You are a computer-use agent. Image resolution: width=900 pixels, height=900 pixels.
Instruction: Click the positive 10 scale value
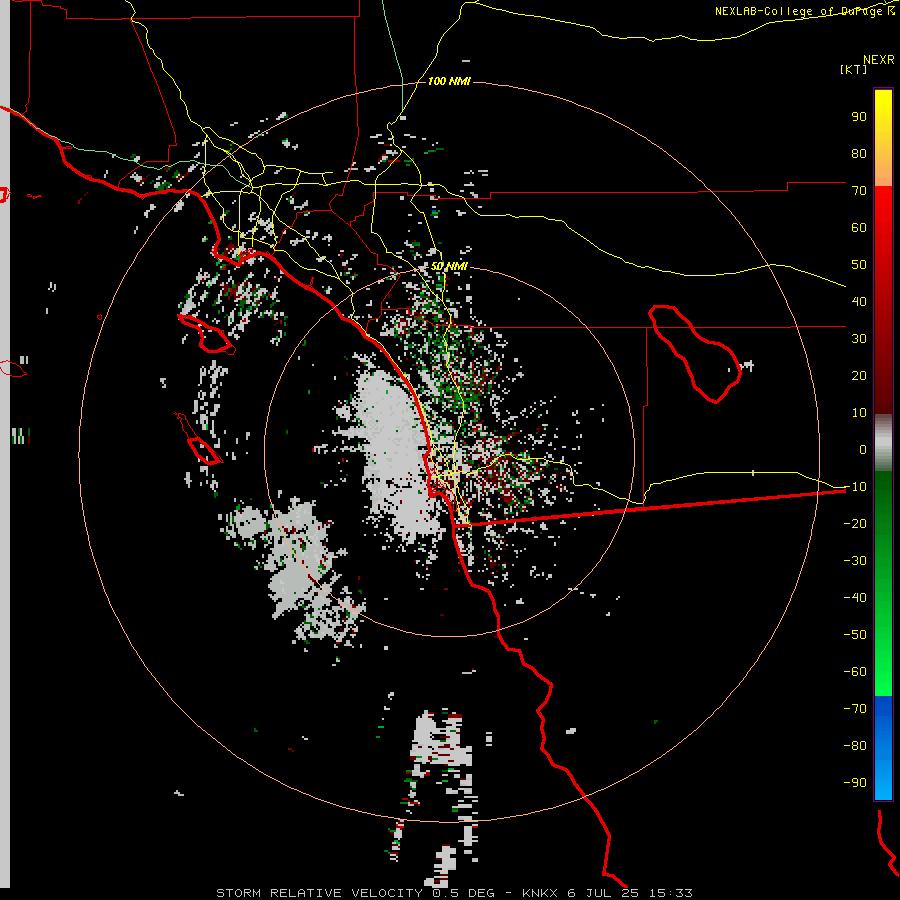(859, 413)
